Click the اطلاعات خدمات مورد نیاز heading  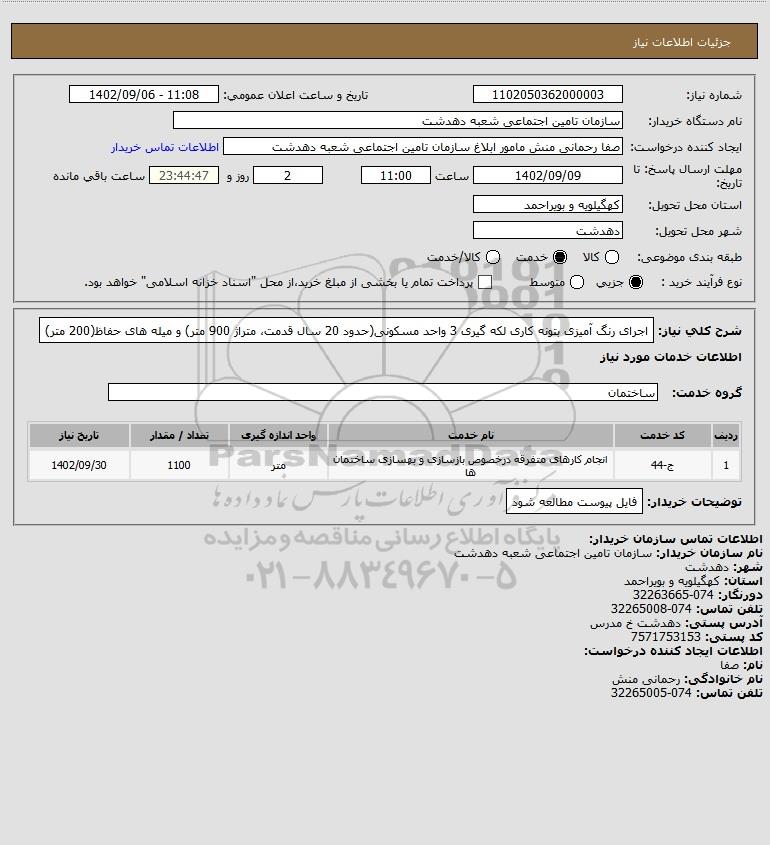(671, 357)
